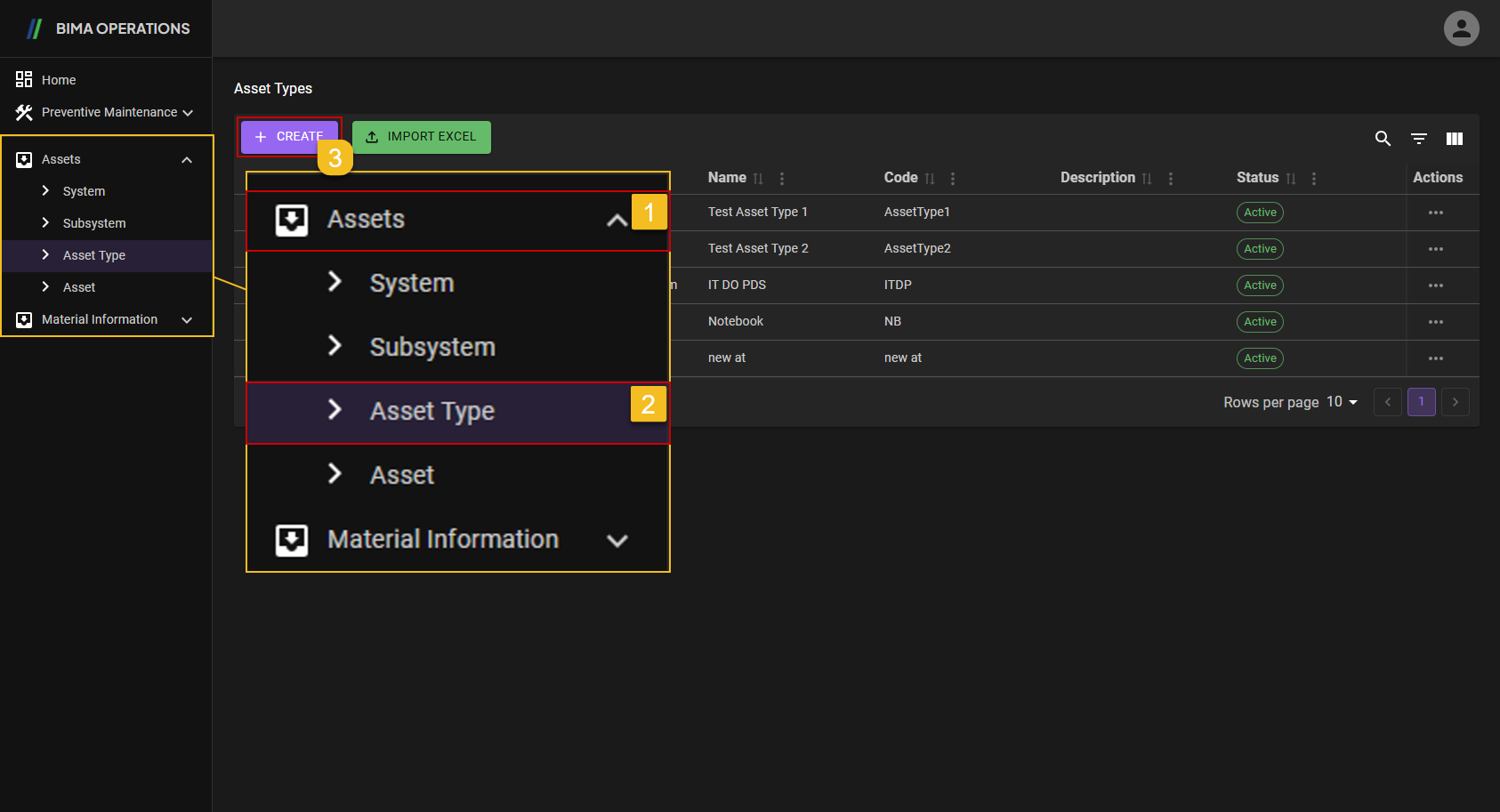This screenshot has width=1500, height=812.
Task: Click the Create button
Action: 286,137
